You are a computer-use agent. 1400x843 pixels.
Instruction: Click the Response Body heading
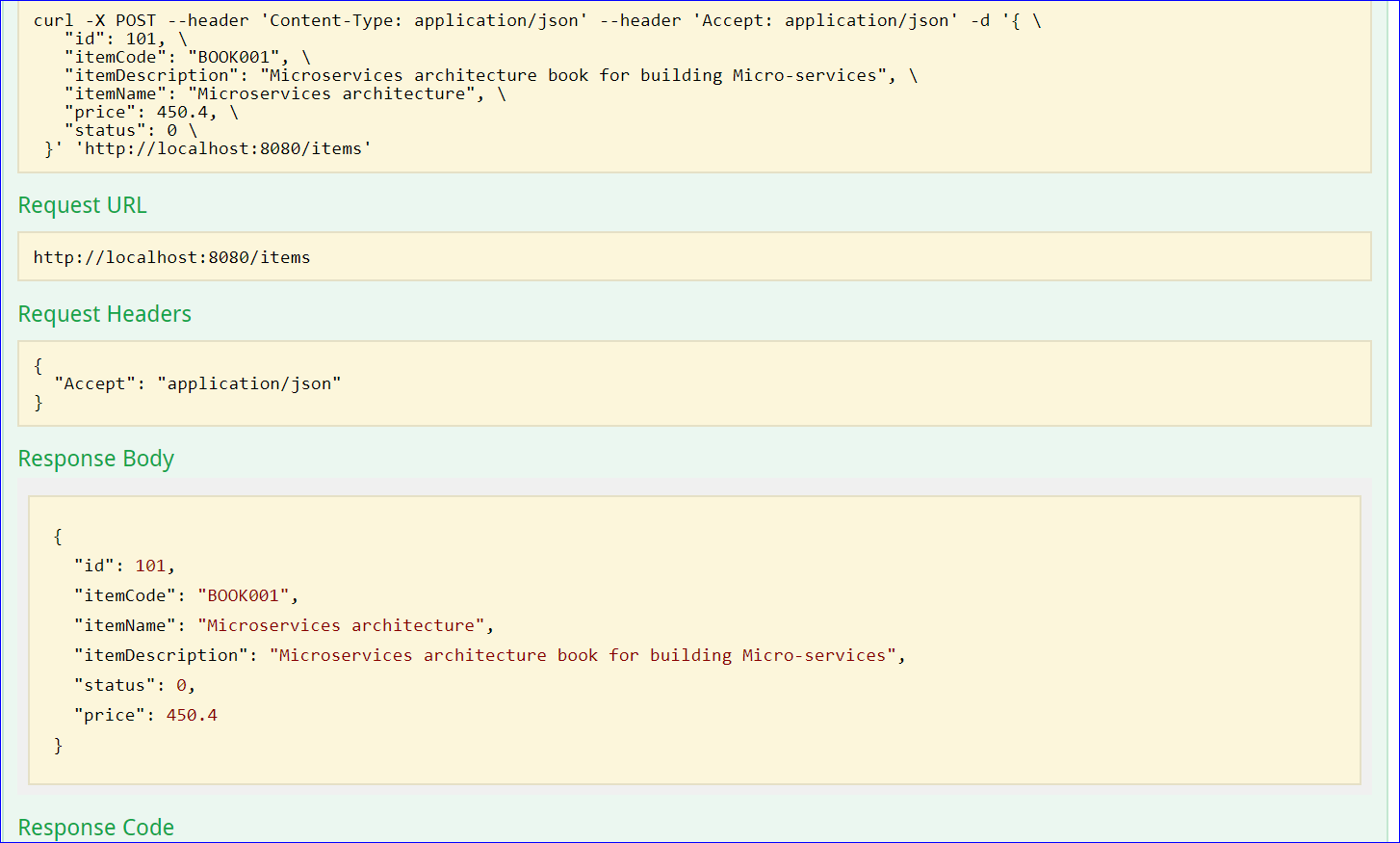pyautogui.click(x=95, y=459)
